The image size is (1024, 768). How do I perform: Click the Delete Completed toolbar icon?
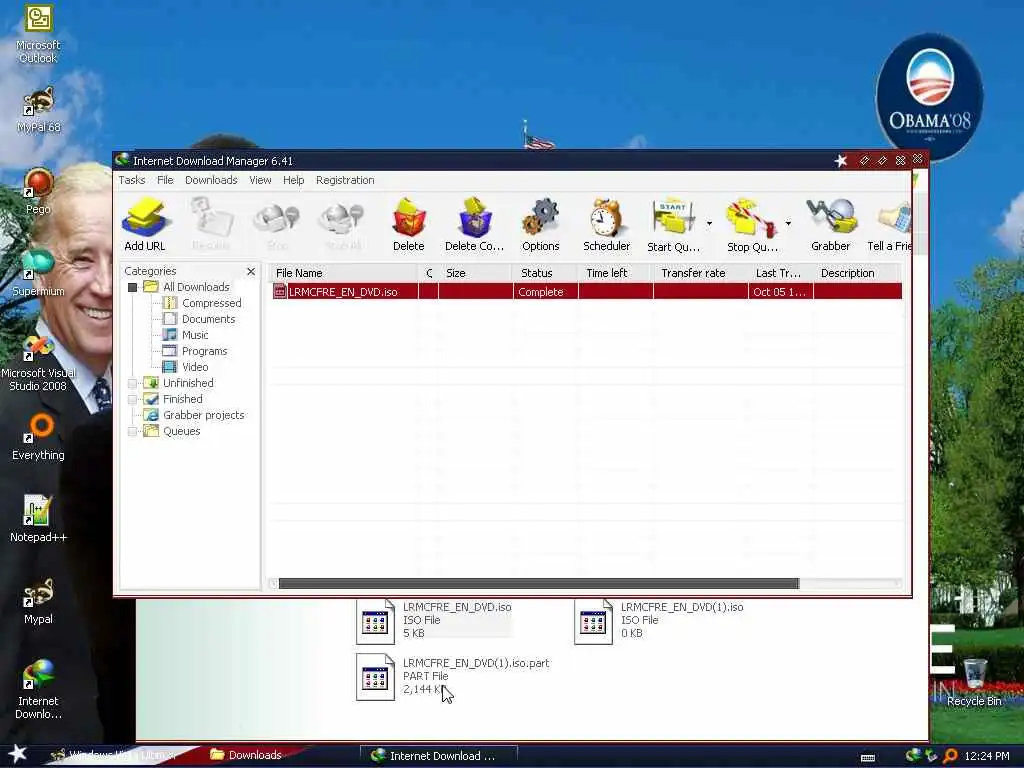click(x=475, y=224)
